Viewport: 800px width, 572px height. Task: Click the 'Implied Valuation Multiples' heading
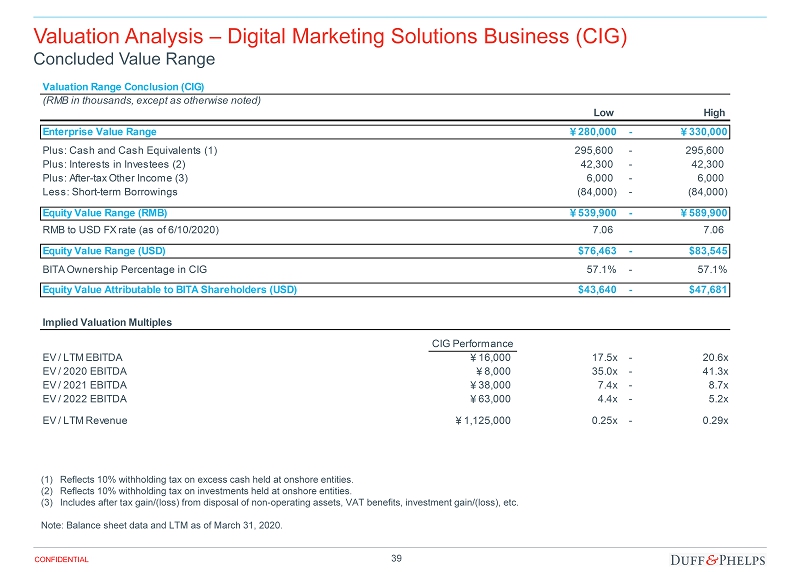(107, 322)
